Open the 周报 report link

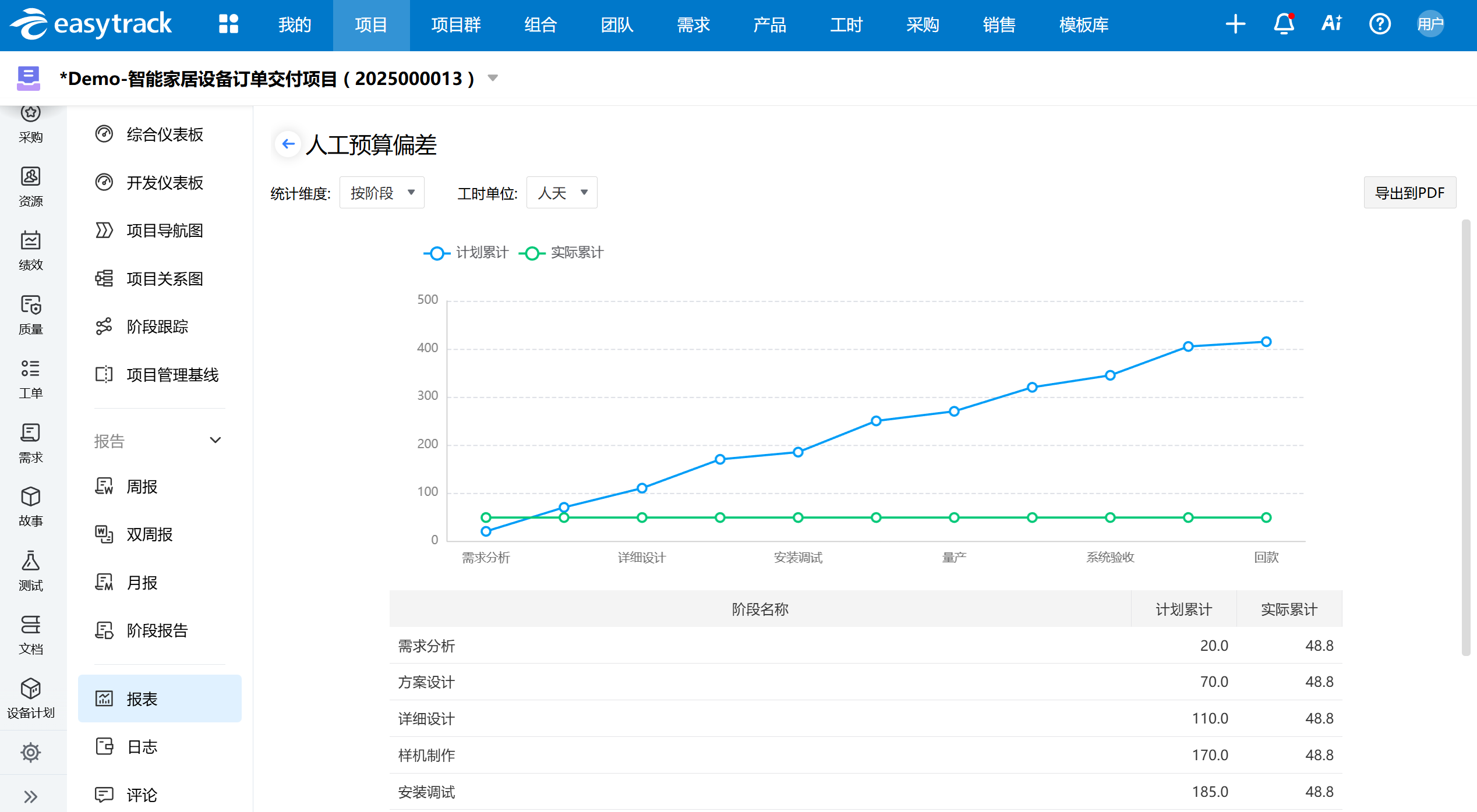(142, 487)
